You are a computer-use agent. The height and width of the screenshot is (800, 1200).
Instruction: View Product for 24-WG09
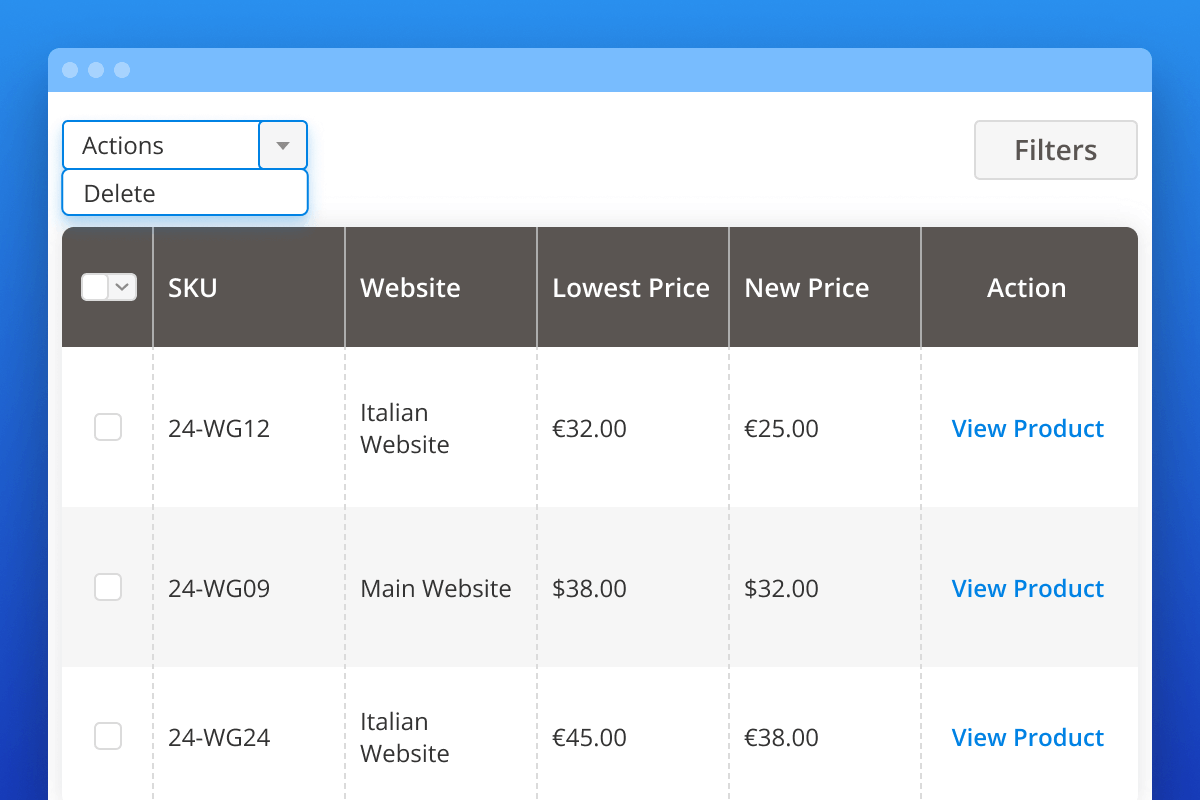tap(1027, 588)
